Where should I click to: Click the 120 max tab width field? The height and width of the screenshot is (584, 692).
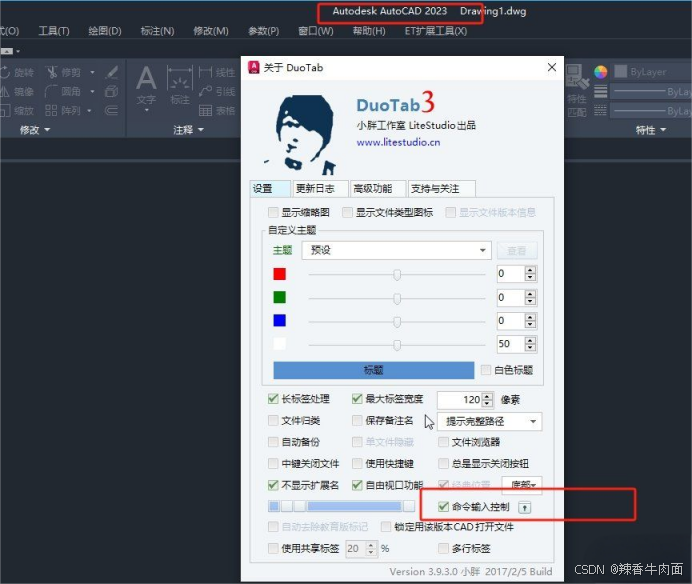pos(460,400)
